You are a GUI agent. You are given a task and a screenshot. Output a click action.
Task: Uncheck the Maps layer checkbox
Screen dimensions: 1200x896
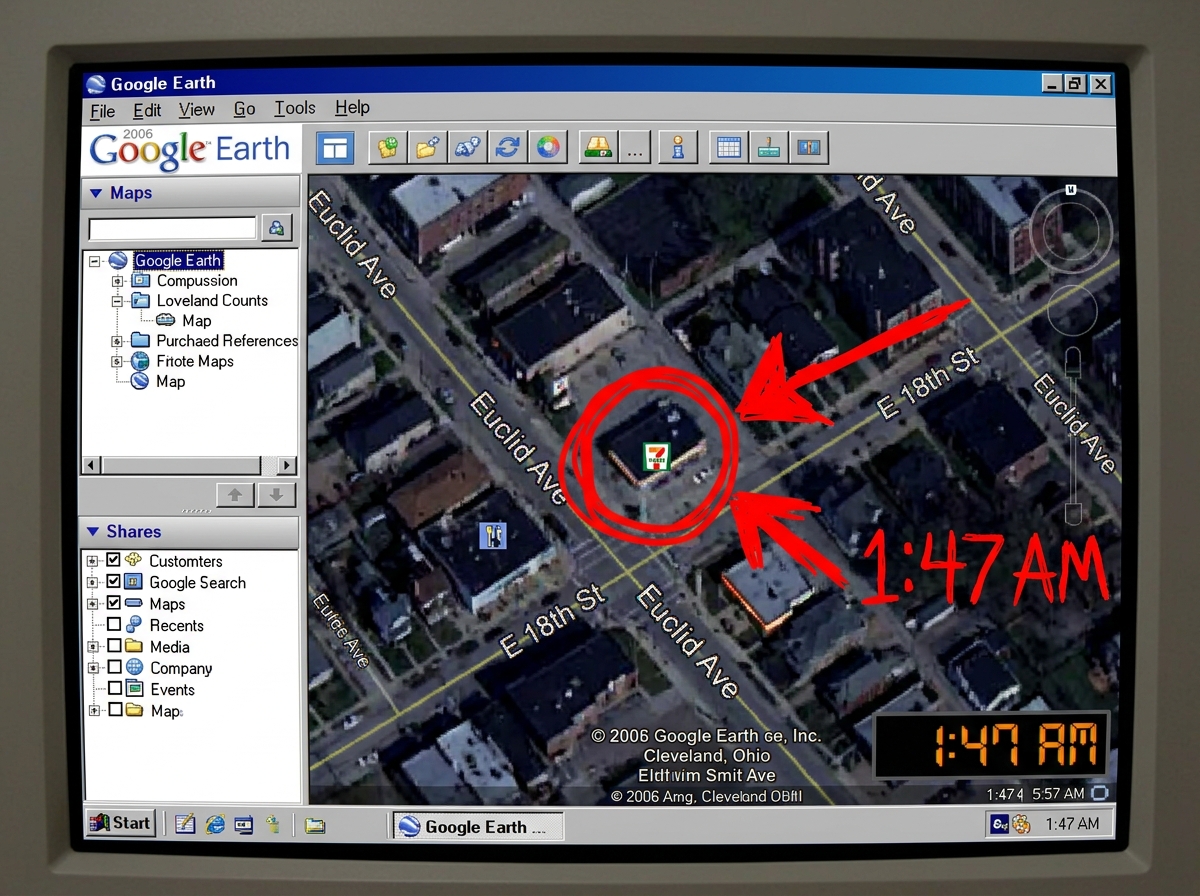[x=113, y=603]
